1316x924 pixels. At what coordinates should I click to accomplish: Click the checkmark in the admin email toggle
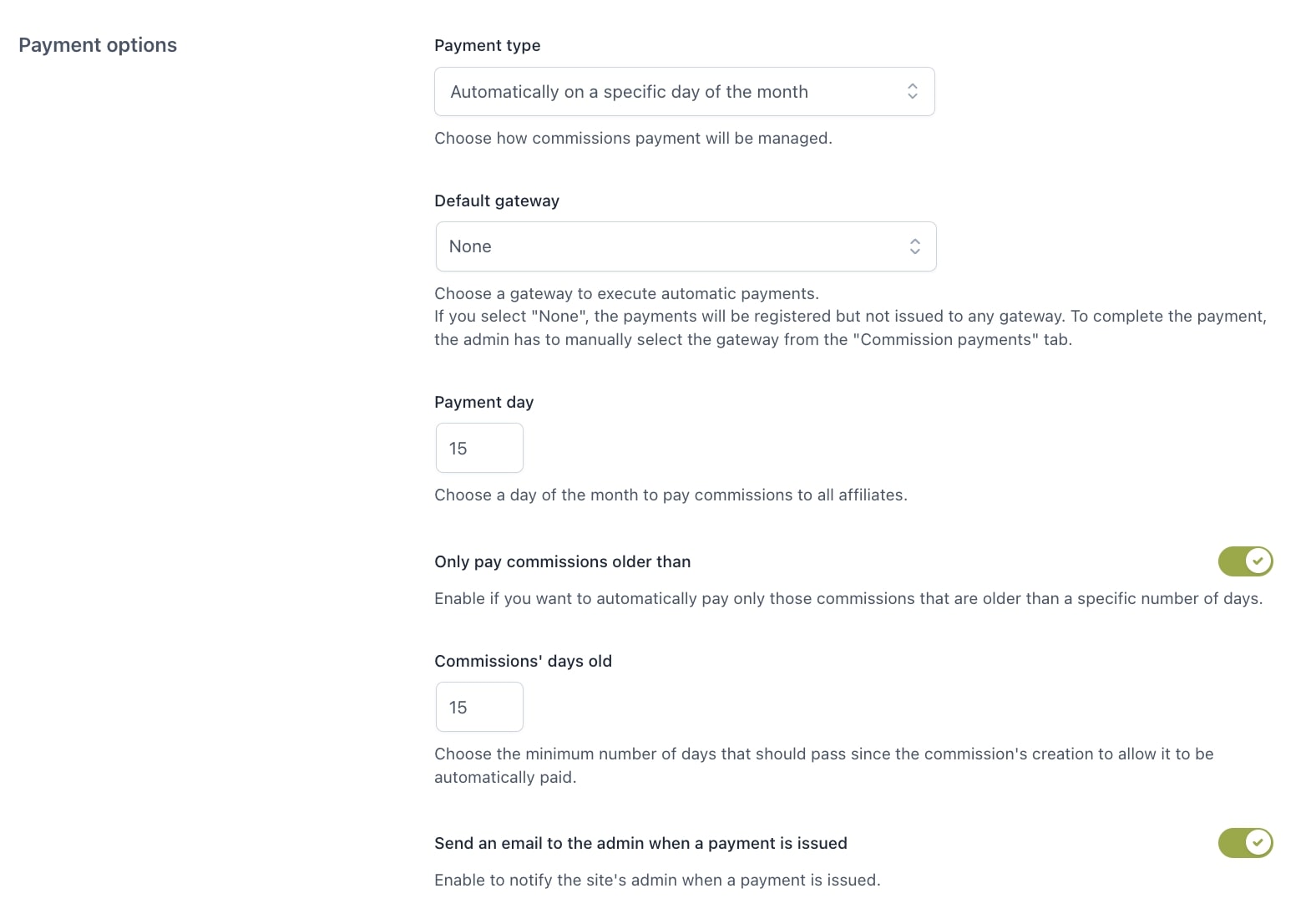pos(1258,843)
